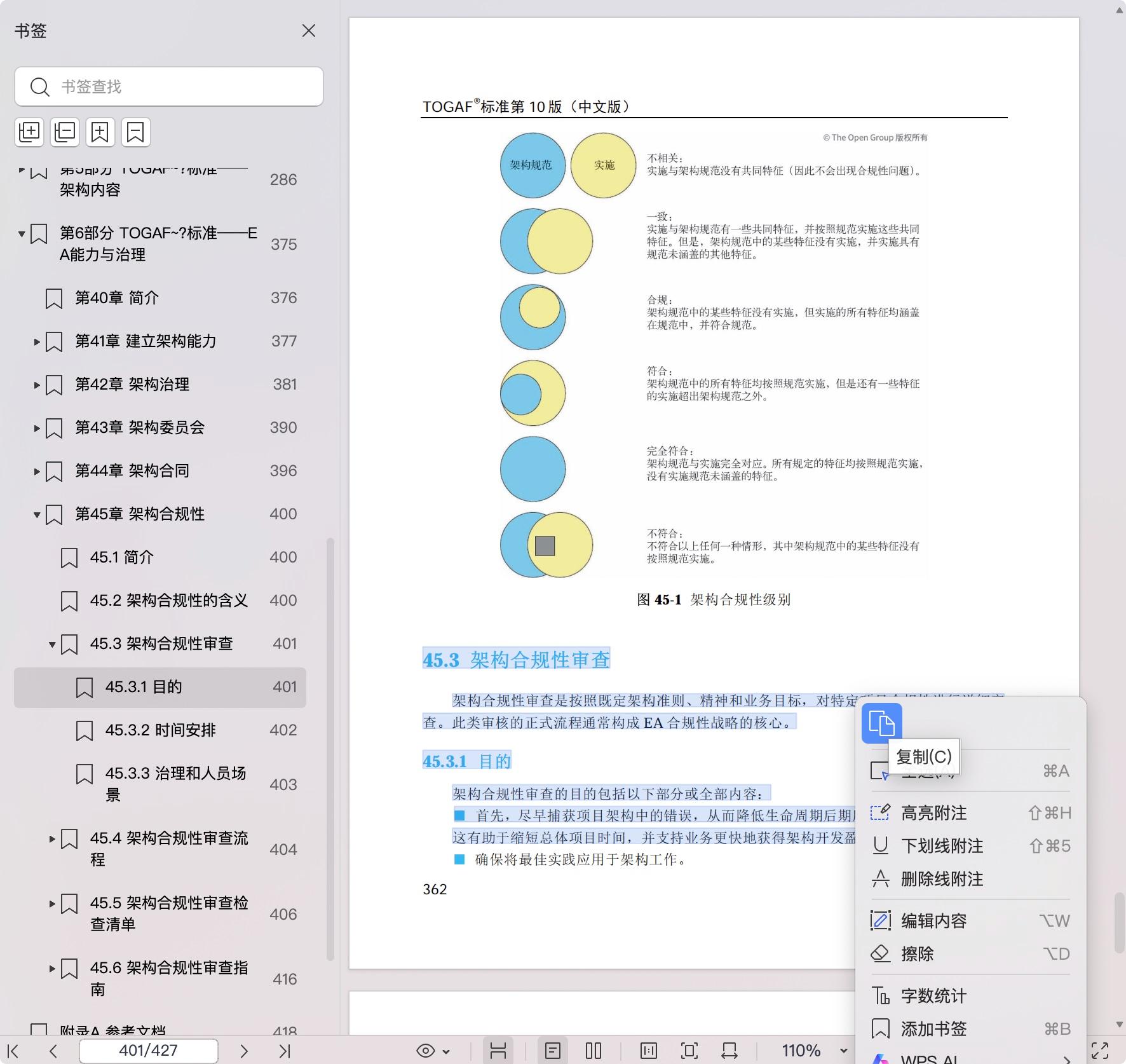Toggle continuous scrolling view
The height and width of the screenshot is (1064, 1126).
click(498, 1051)
